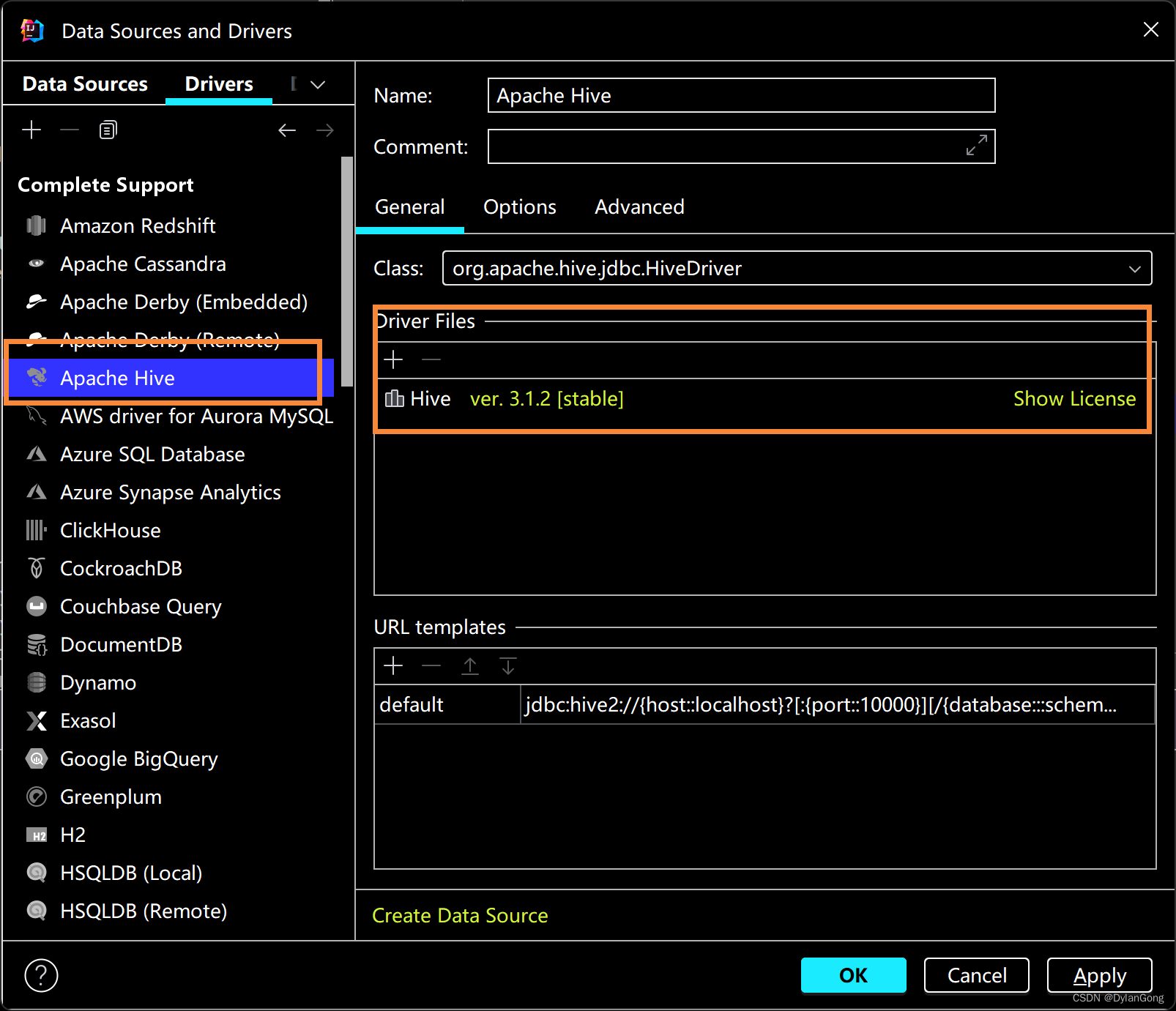Click the ver. 3.1.2 [stable] link
The width and height of the screenshot is (1176, 1011).
click(547, 398)
